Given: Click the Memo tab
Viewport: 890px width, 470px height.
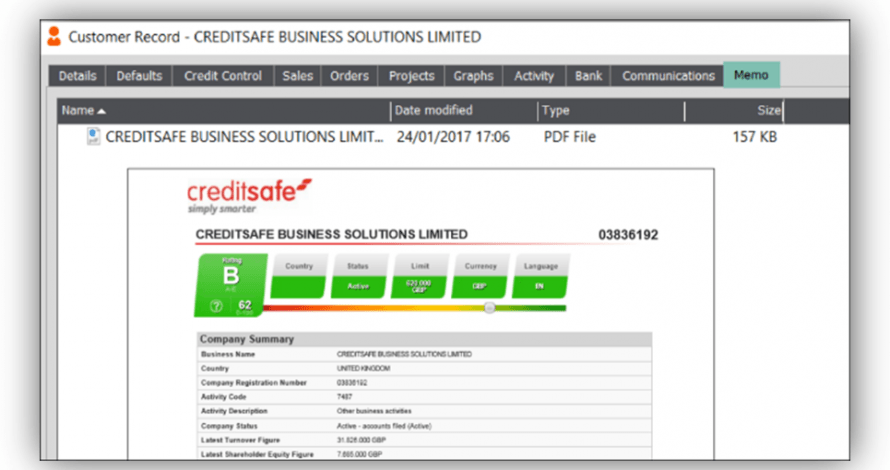Looking at the screenshot, I should click(751, 75).
